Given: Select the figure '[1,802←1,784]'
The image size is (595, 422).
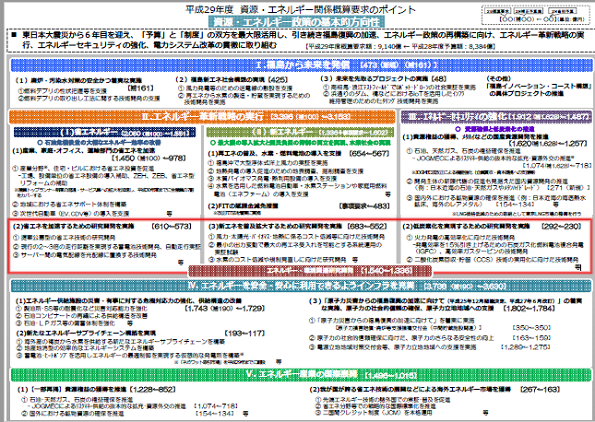Looking at the screenshot, I should [529, 308].
